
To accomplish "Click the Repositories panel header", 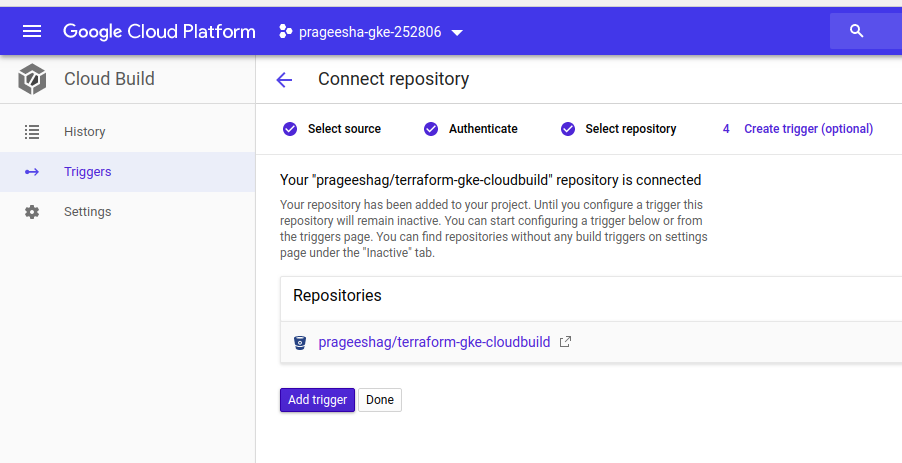I will pyautogui.click(x=591, y=299).
